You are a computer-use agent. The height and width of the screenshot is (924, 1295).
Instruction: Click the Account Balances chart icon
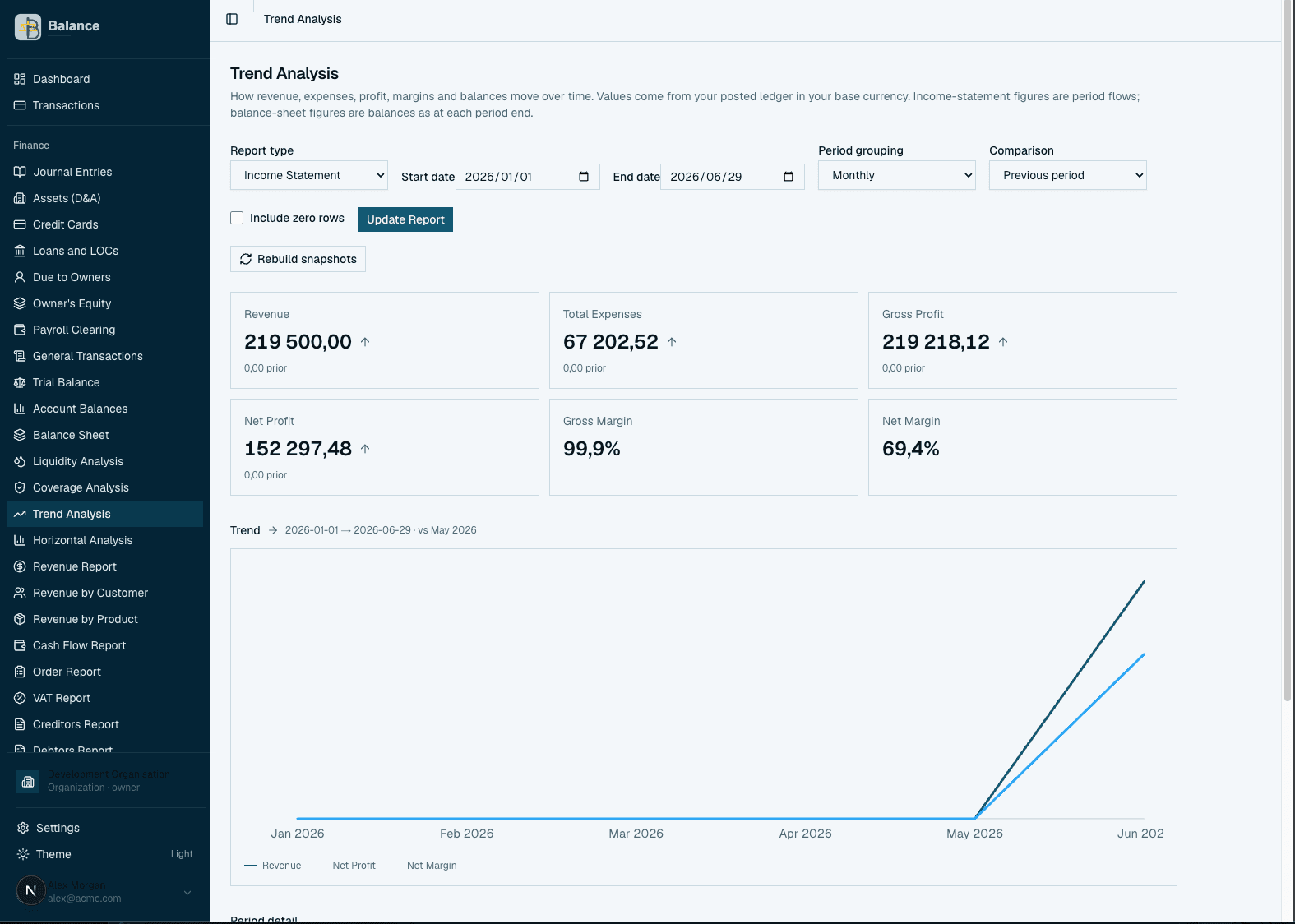(x=20, y=409)
